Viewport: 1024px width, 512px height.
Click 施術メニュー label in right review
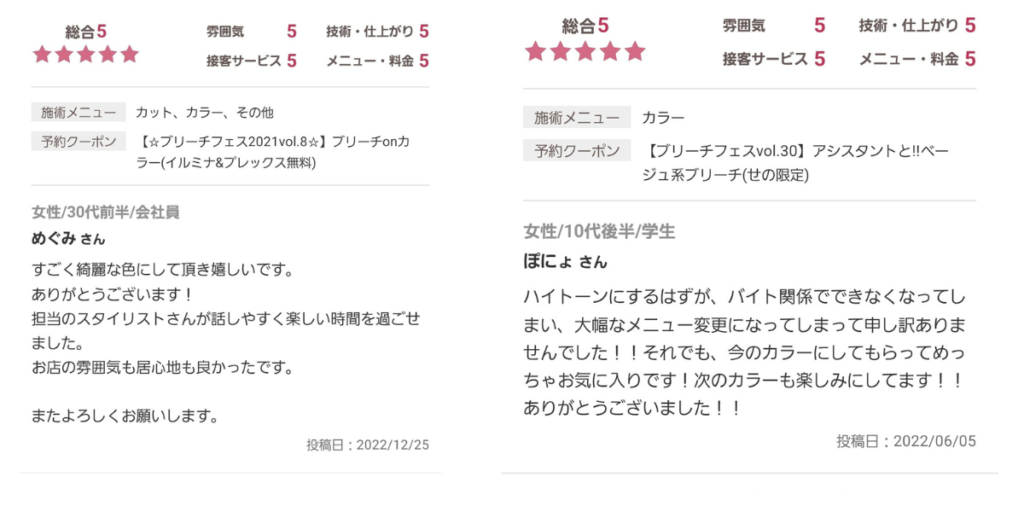tap(577, 118)
